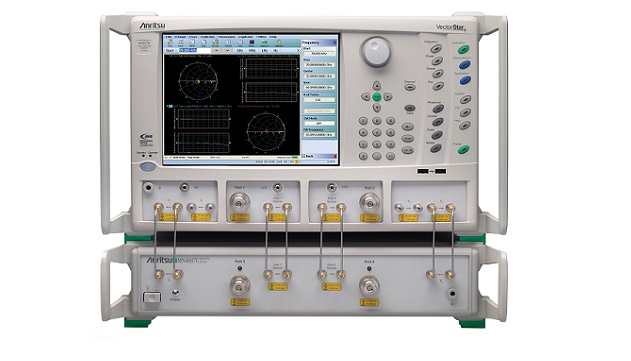
Task: Toggle the oval standby button below the screen
Action: [147, 167]
